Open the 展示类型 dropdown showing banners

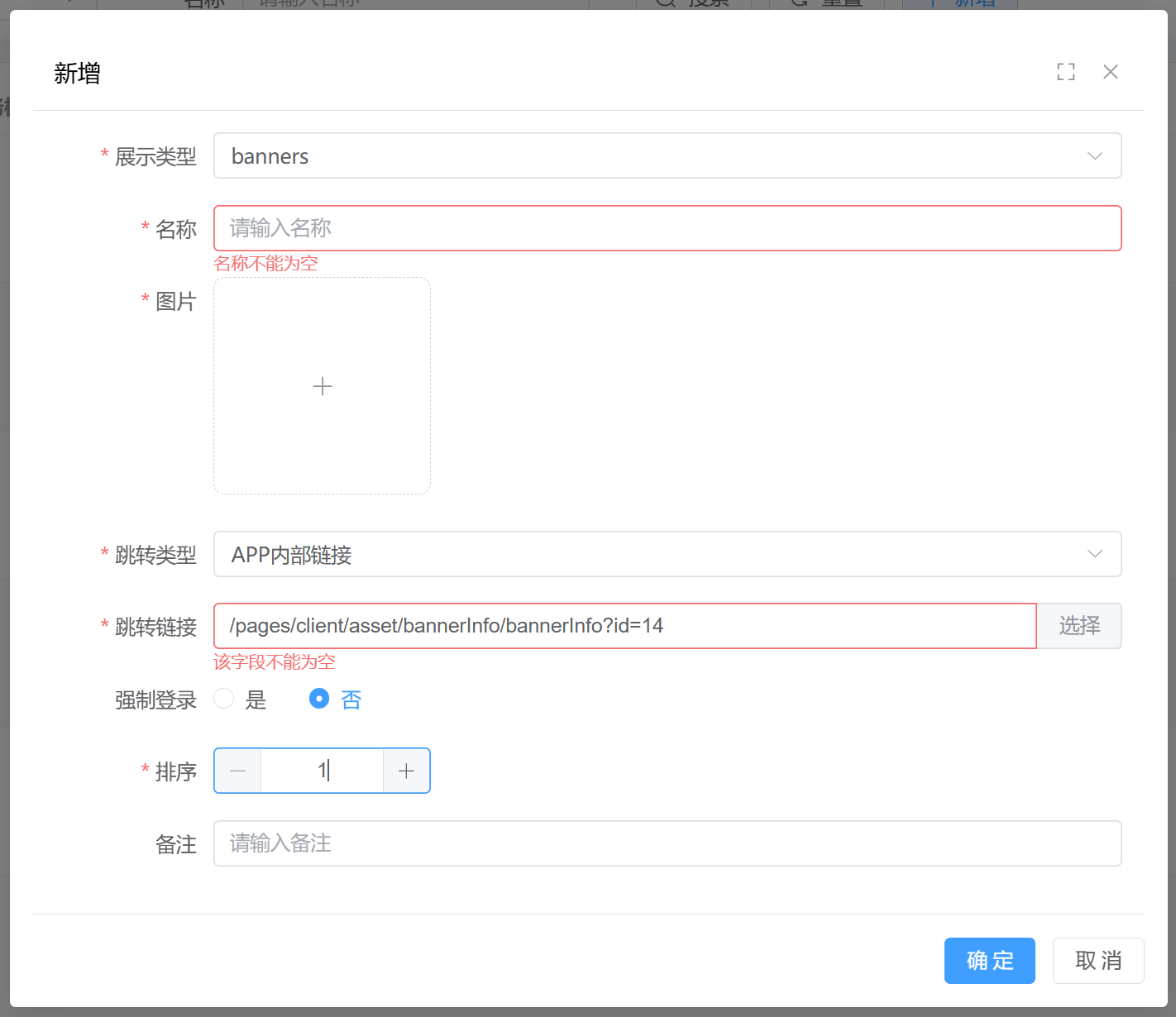[645, 156]
